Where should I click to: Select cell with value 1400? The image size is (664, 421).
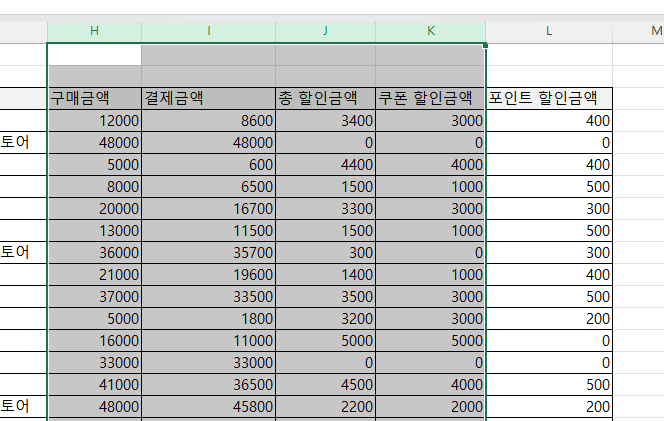(x=325, y=275)
